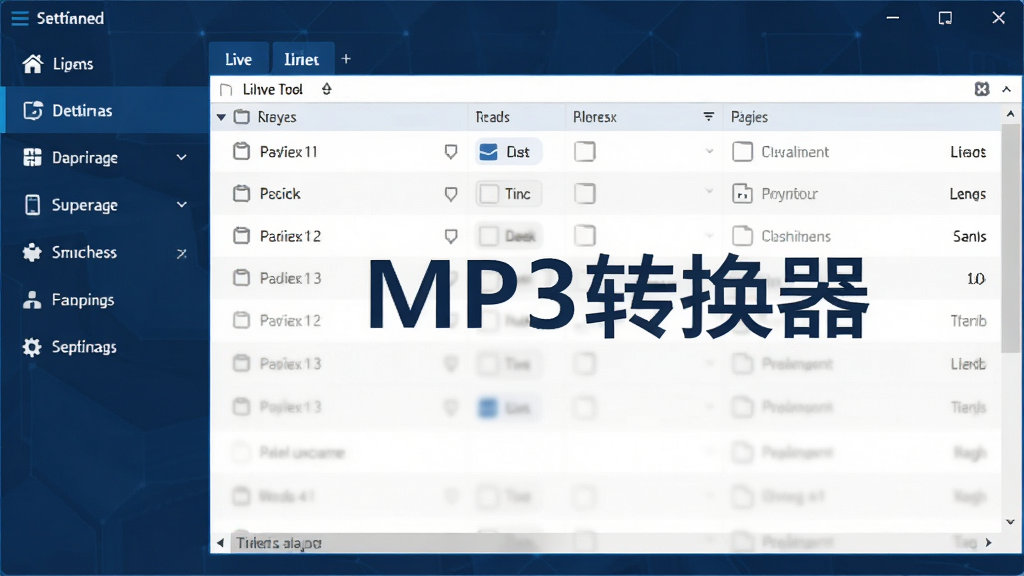Click the shield icon on Paviex 11 row
This screenshot has width=1024, height=576.
coord(451,152)
